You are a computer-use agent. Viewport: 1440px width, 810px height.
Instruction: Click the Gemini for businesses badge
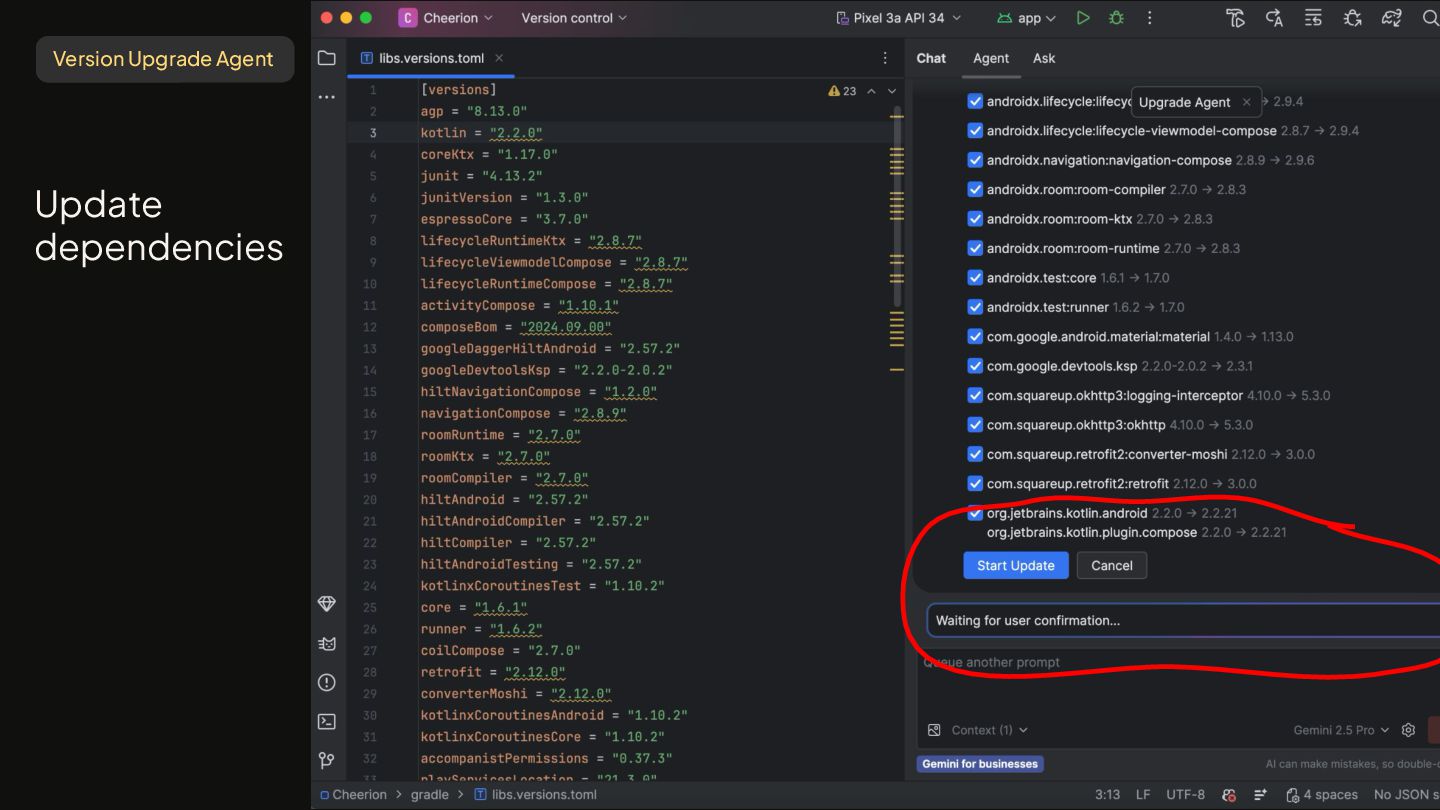[980, 764]
